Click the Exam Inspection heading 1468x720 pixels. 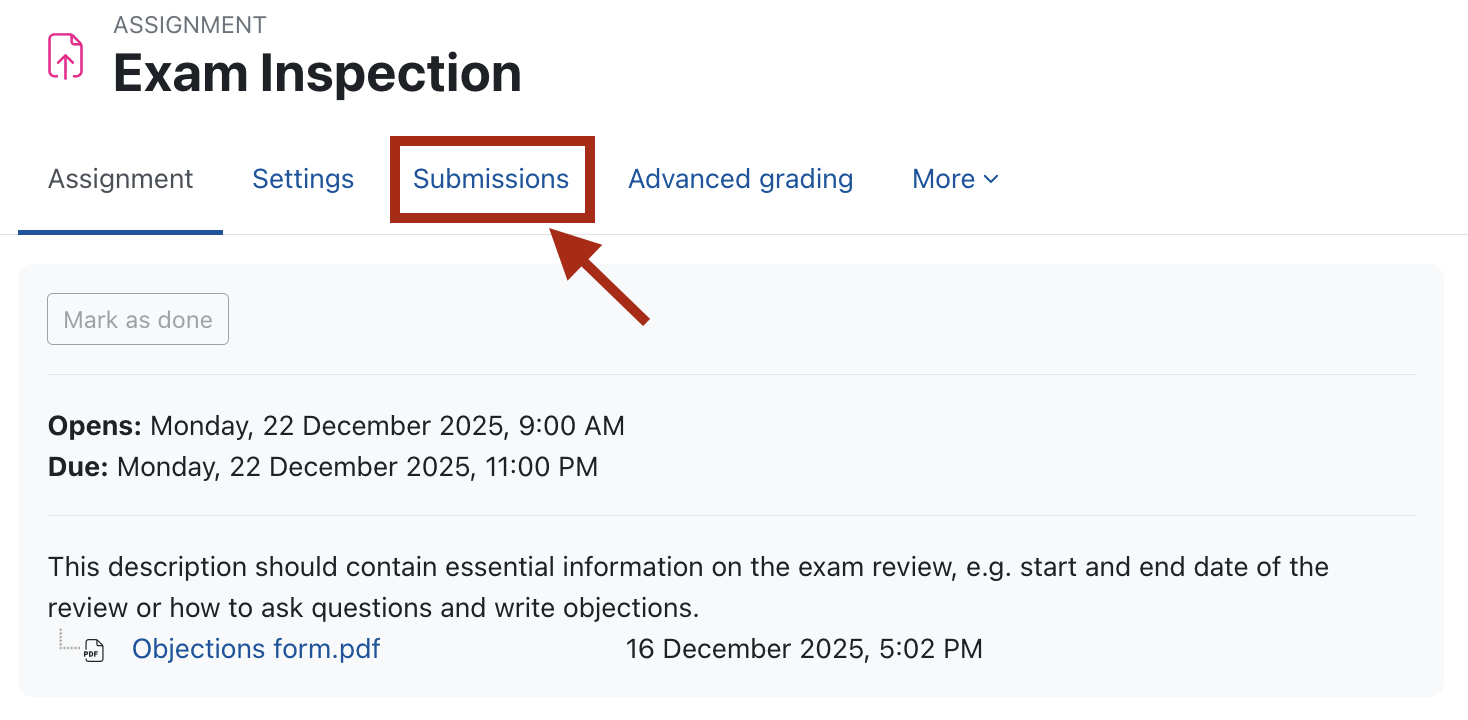[317, 73]
